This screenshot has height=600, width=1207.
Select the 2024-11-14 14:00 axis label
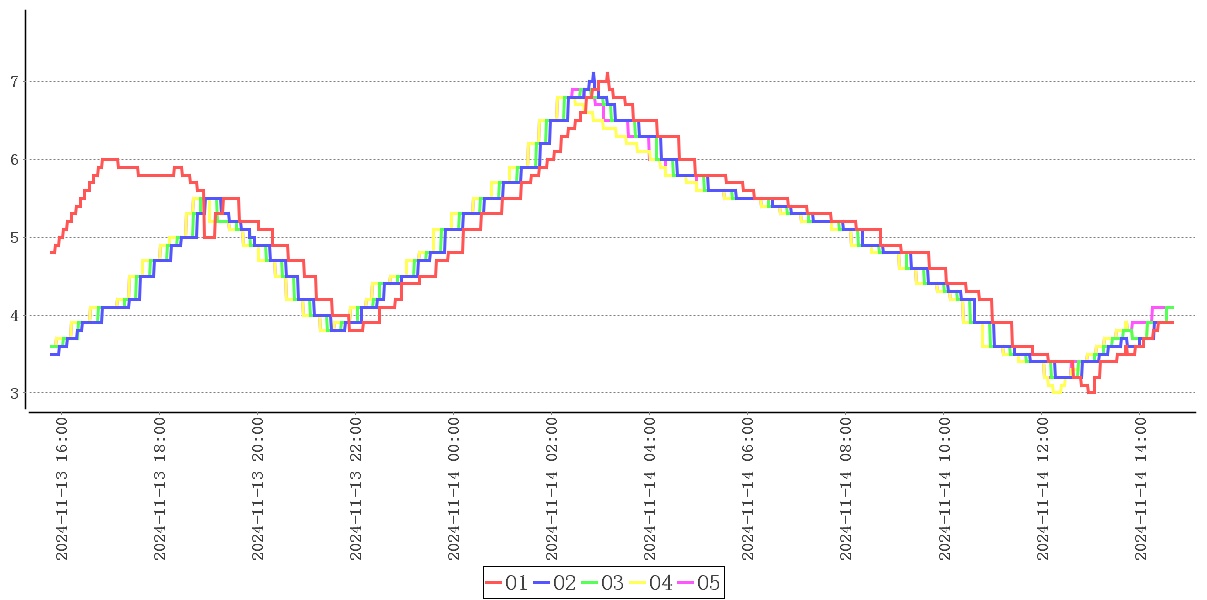pyautogui.click(x=1142, y=489)
